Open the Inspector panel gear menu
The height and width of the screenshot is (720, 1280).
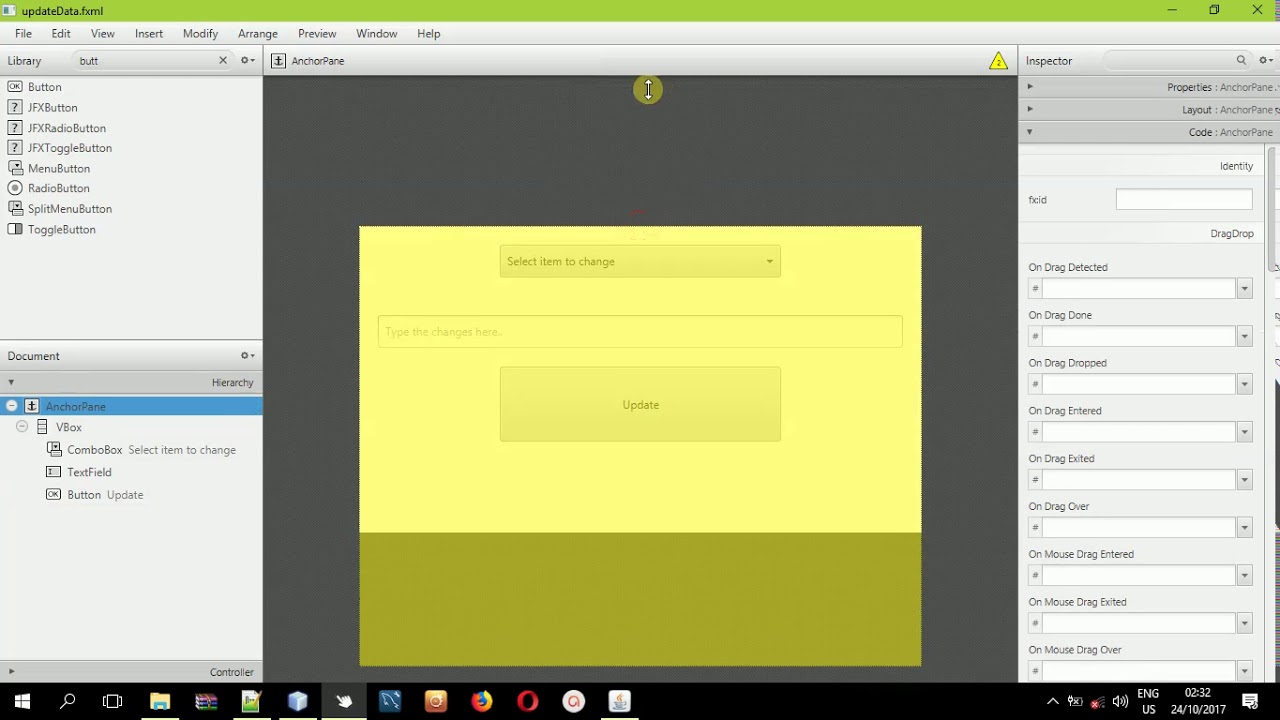[1265, 60]
